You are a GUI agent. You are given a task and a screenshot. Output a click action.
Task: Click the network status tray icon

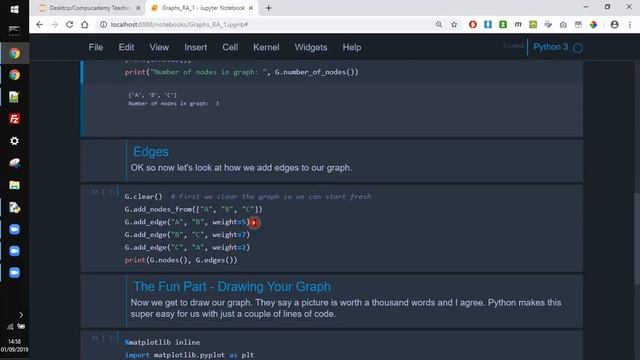coord(10,327)
